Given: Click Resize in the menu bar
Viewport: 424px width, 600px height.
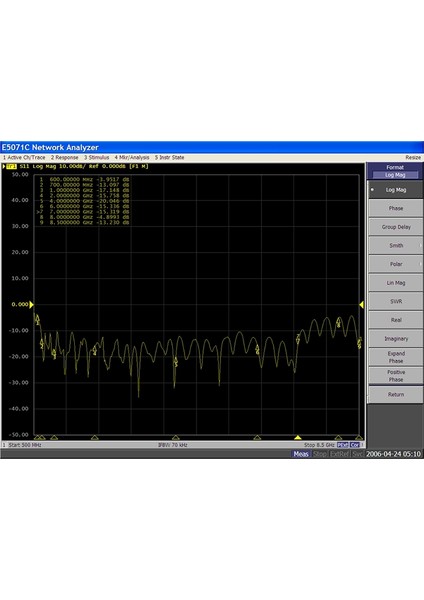Looking at the screenshot, I should point(413,158).
